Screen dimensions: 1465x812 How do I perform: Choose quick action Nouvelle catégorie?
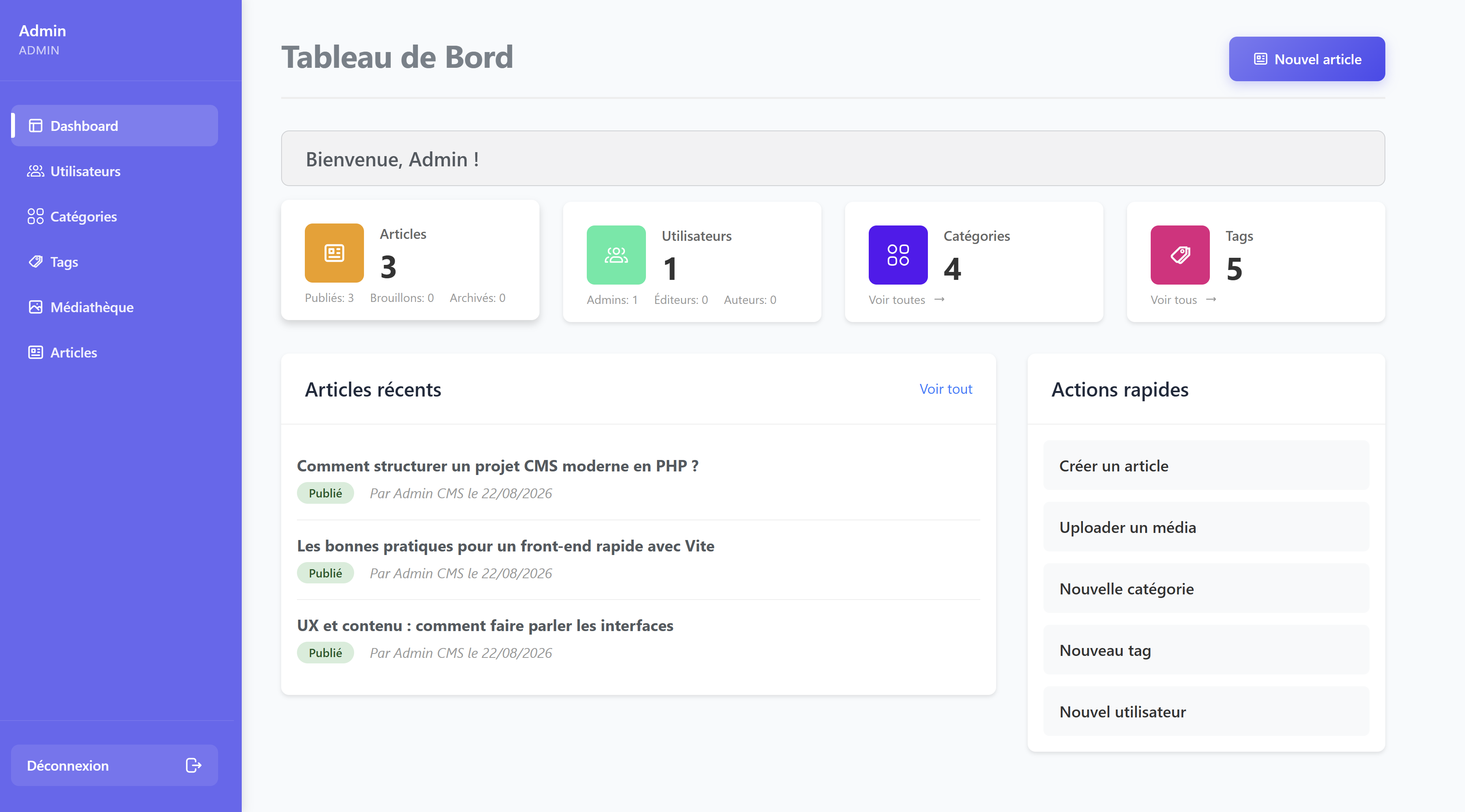(1206, 589)
